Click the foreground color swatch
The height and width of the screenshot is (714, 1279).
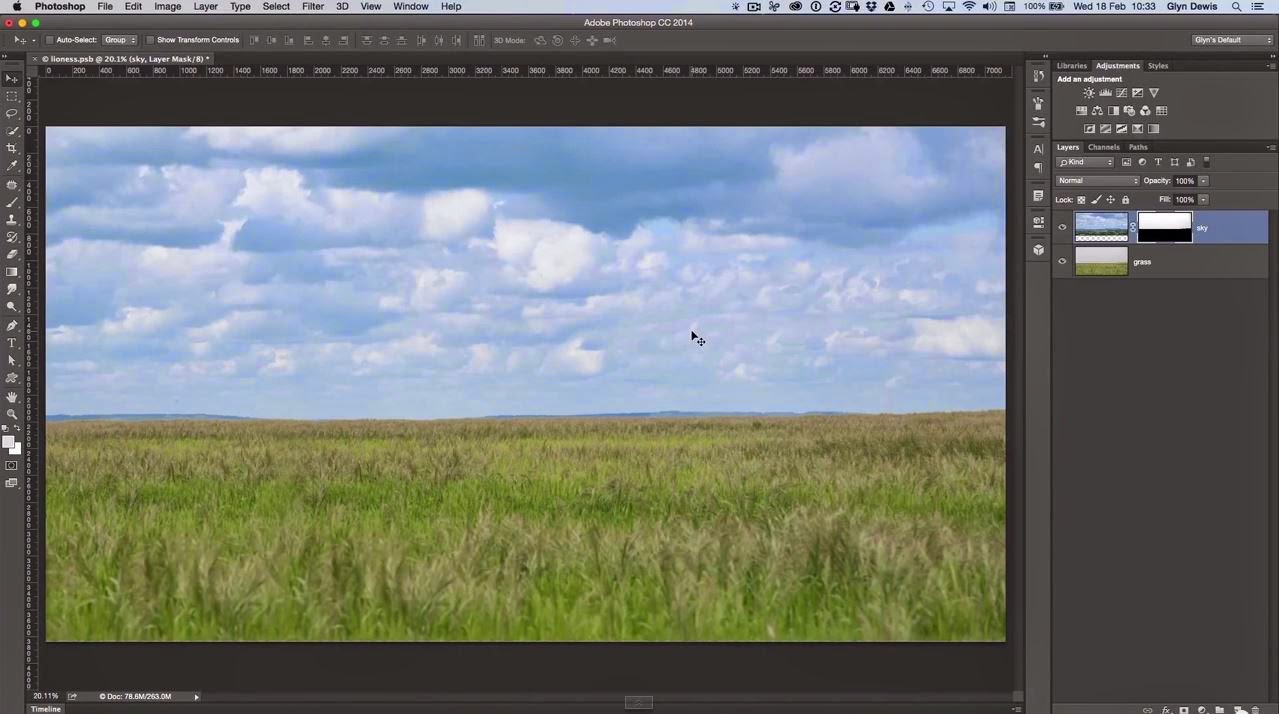10,440
